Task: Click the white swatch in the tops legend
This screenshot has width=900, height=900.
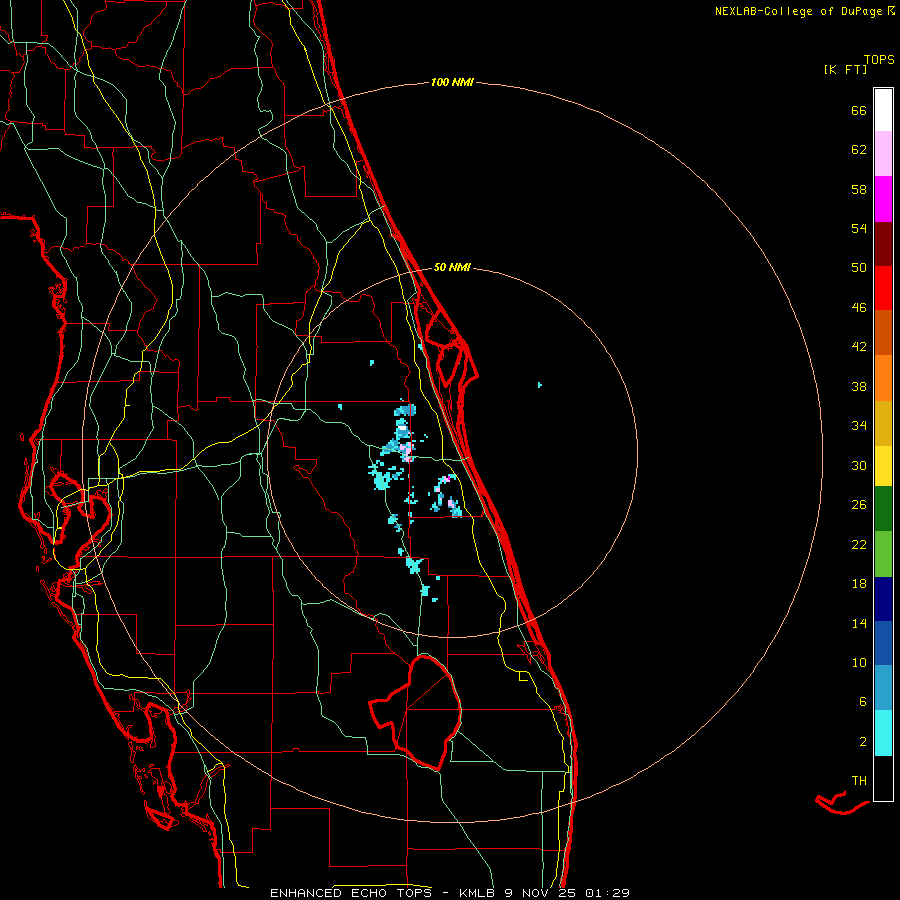Action: [x=883, y=110]
